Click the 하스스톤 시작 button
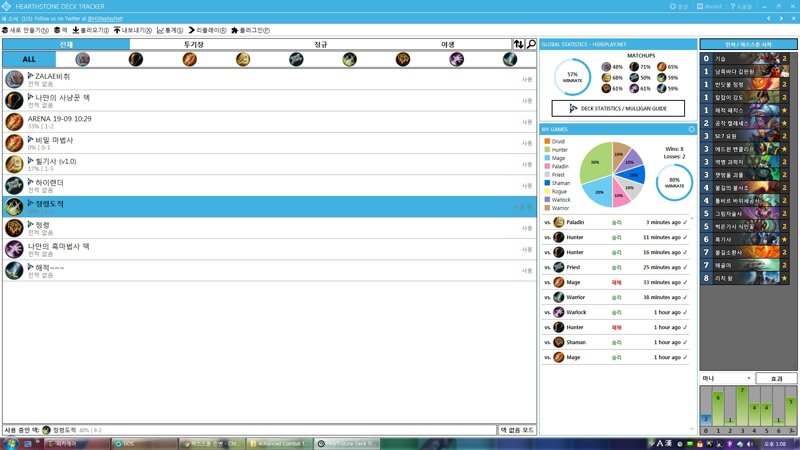The height and width of the screenshot is (450, 800). [x=748, y=44]
